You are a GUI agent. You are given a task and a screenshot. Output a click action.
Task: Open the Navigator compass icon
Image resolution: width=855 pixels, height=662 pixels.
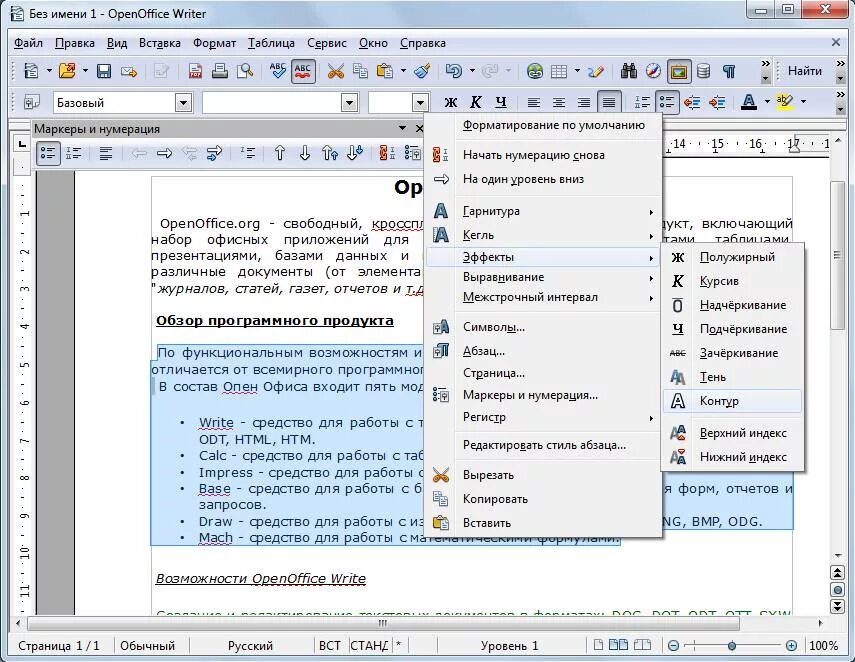click(653, 71)
